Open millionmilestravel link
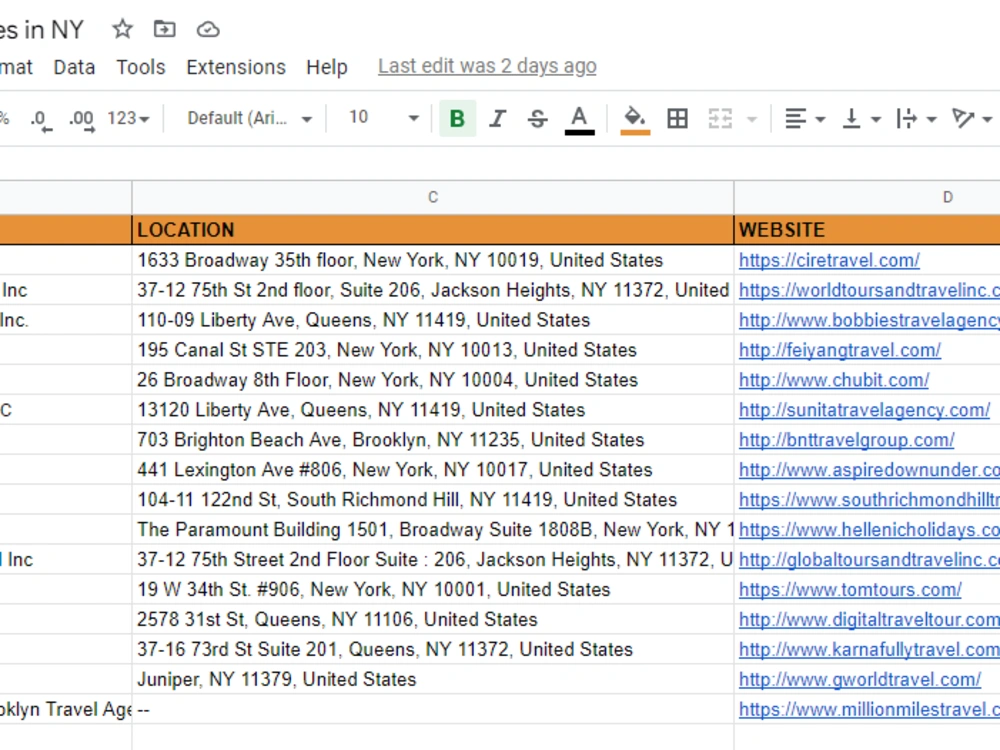The width and height of the screenshot is (1000, 750). 869,710
